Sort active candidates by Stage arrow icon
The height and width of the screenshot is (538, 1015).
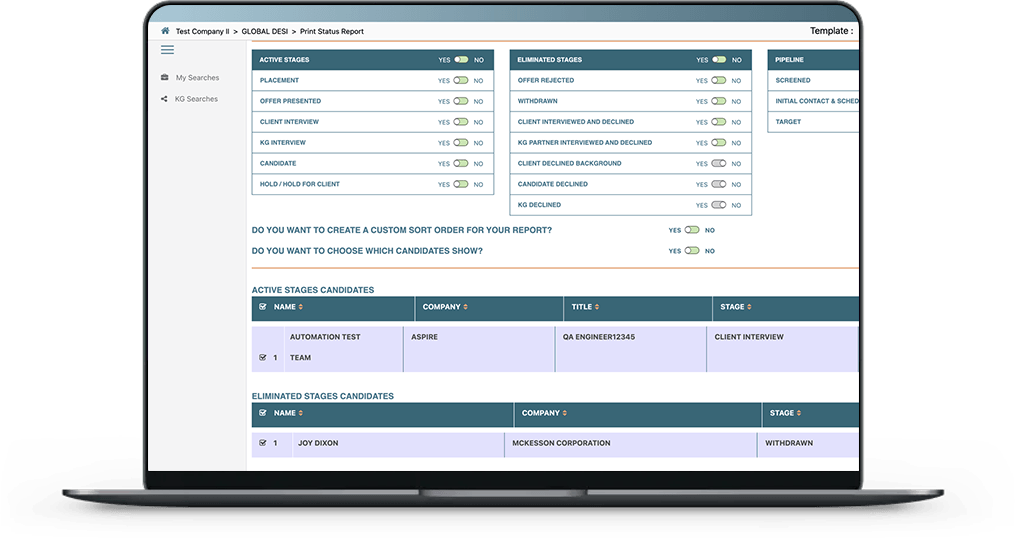749,307
